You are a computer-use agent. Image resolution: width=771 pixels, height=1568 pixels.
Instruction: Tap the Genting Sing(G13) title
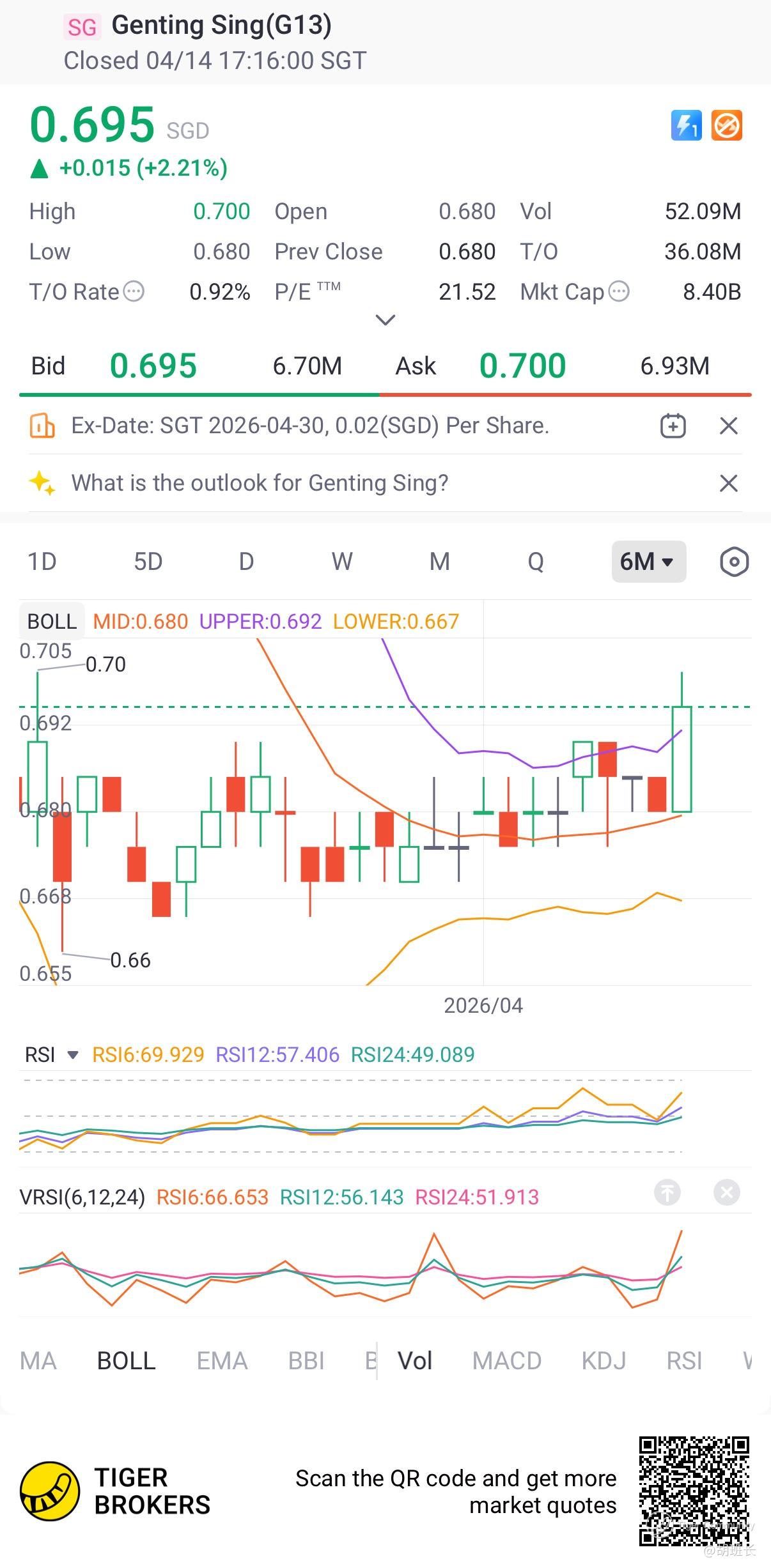pos(221,26)
